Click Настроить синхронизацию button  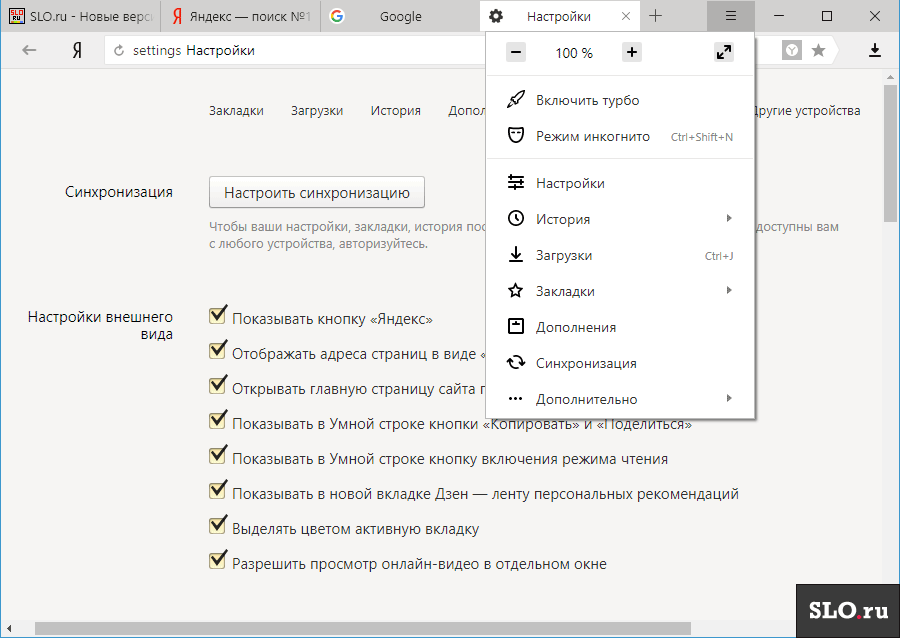click(x=317, y=192)
